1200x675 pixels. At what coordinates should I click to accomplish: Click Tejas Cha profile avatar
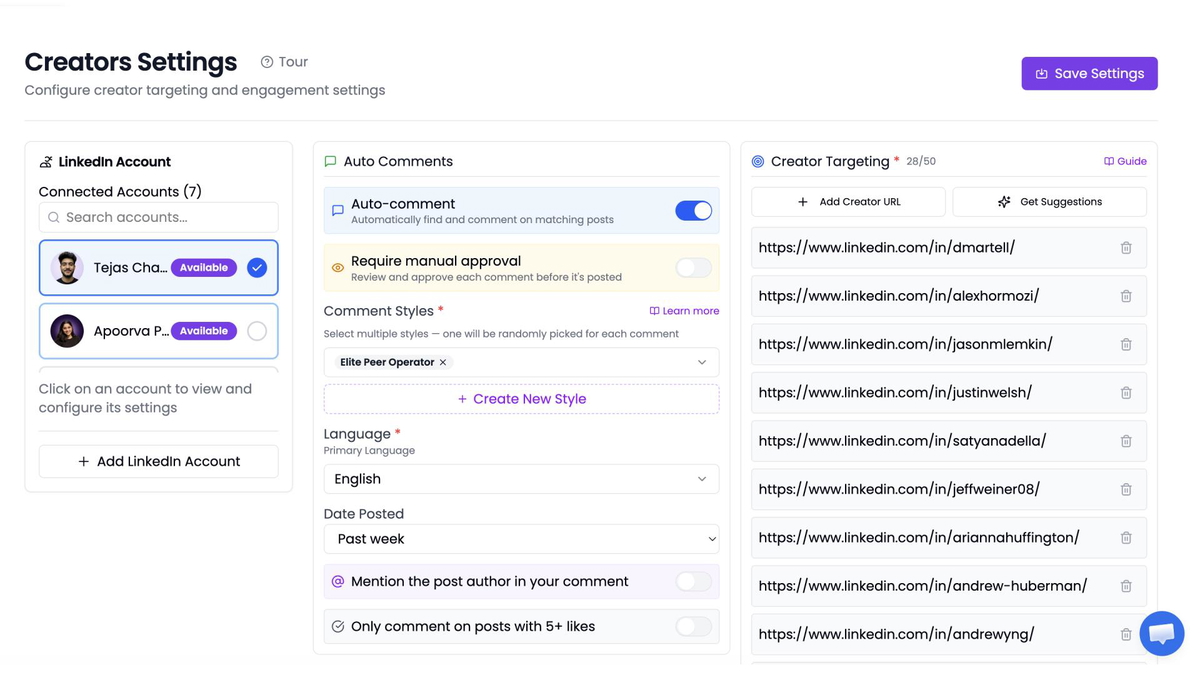[x=67, y=268]
